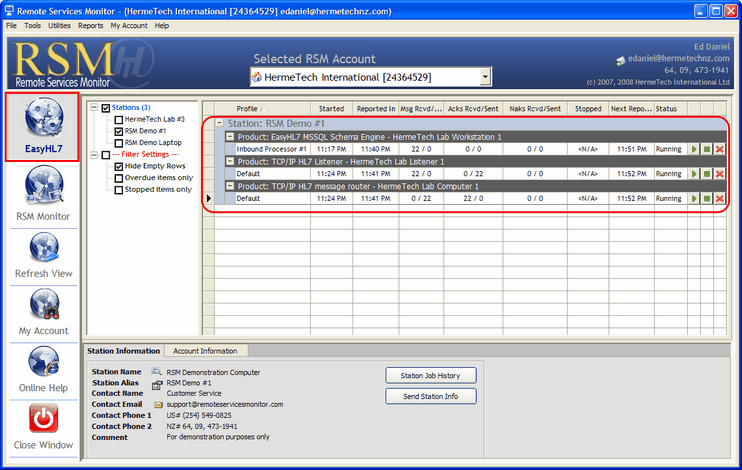Viewport: 742px width, 470px height.
Task: Click the Station Alias icon
Action: pyautogui.click(x=157, y=385)
